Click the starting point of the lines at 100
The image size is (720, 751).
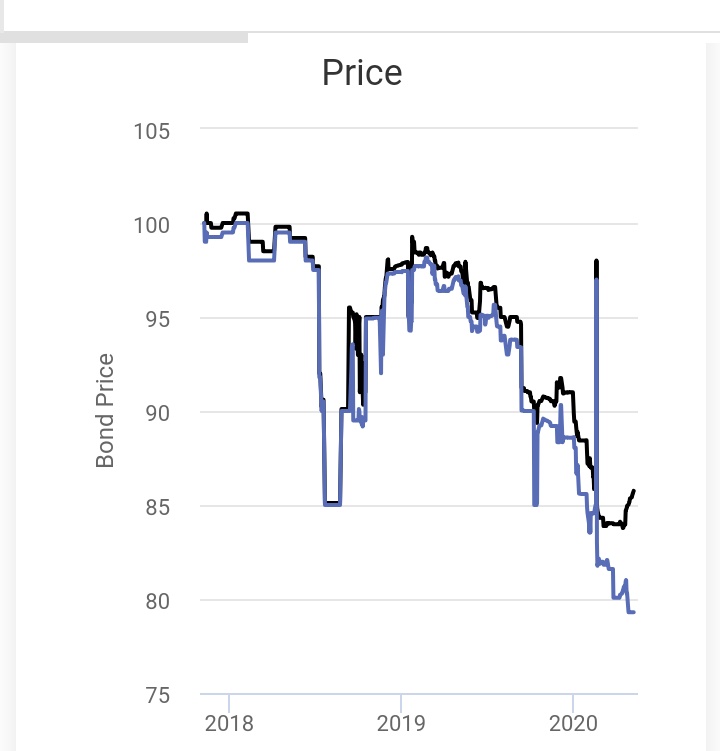click(204, 222)
